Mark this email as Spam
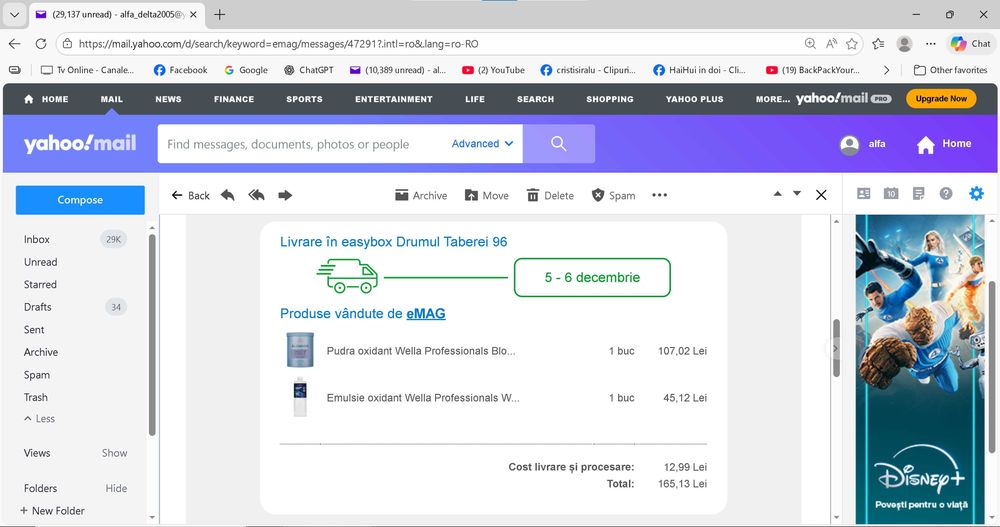 click(x=614, y=195)
